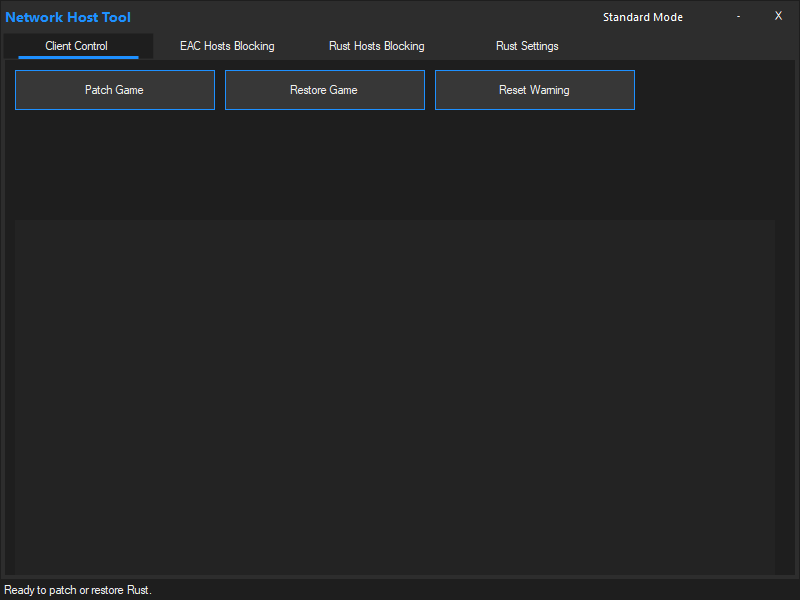Screen dimensions: 800x600
Task: Open the EAC Hosts Blocking tab
Action: (227, 46)
